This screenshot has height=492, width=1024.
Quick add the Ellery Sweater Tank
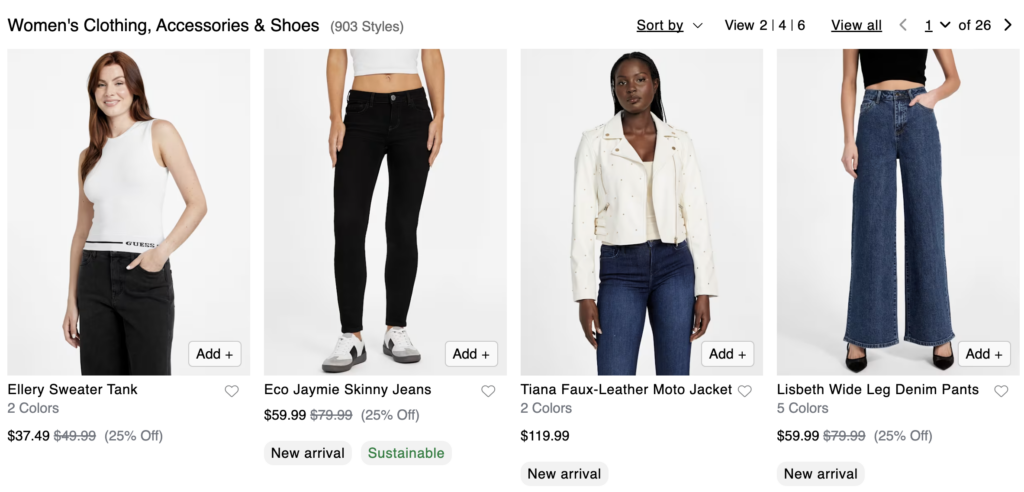(x=215, y=354)
